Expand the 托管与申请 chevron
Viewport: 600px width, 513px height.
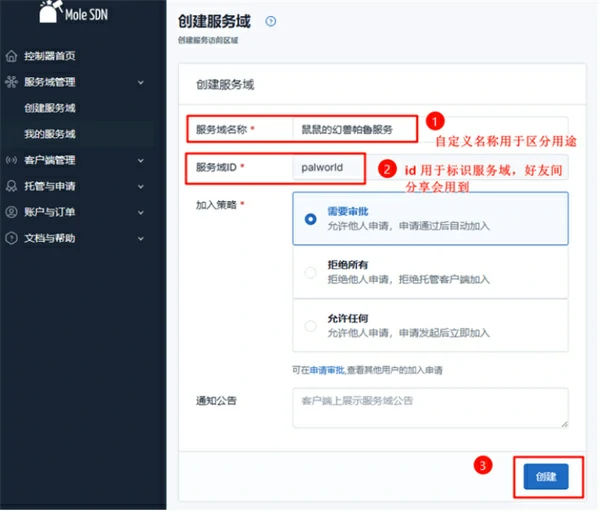[x=141, y=187]
